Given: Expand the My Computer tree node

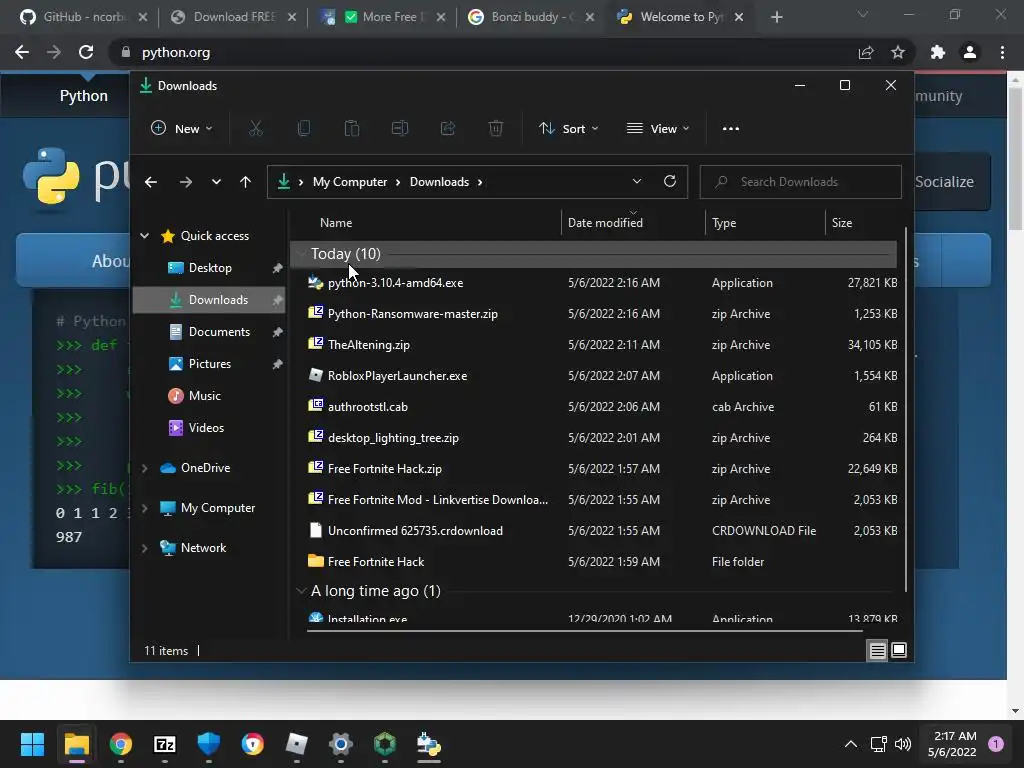Looking at the screenshot, I should pos(144,508).
